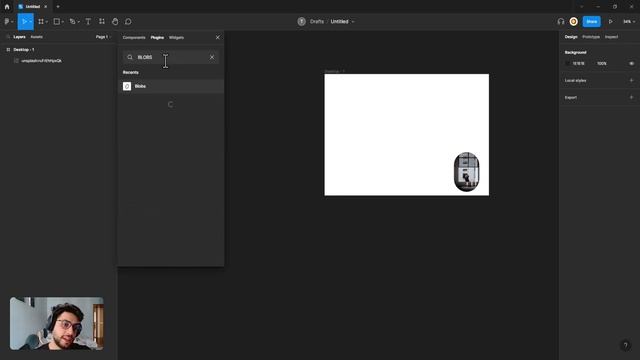Click the Local styles label
Viewport: 640px width, 360px height.
pyautogui.click(x=576, y=80)
